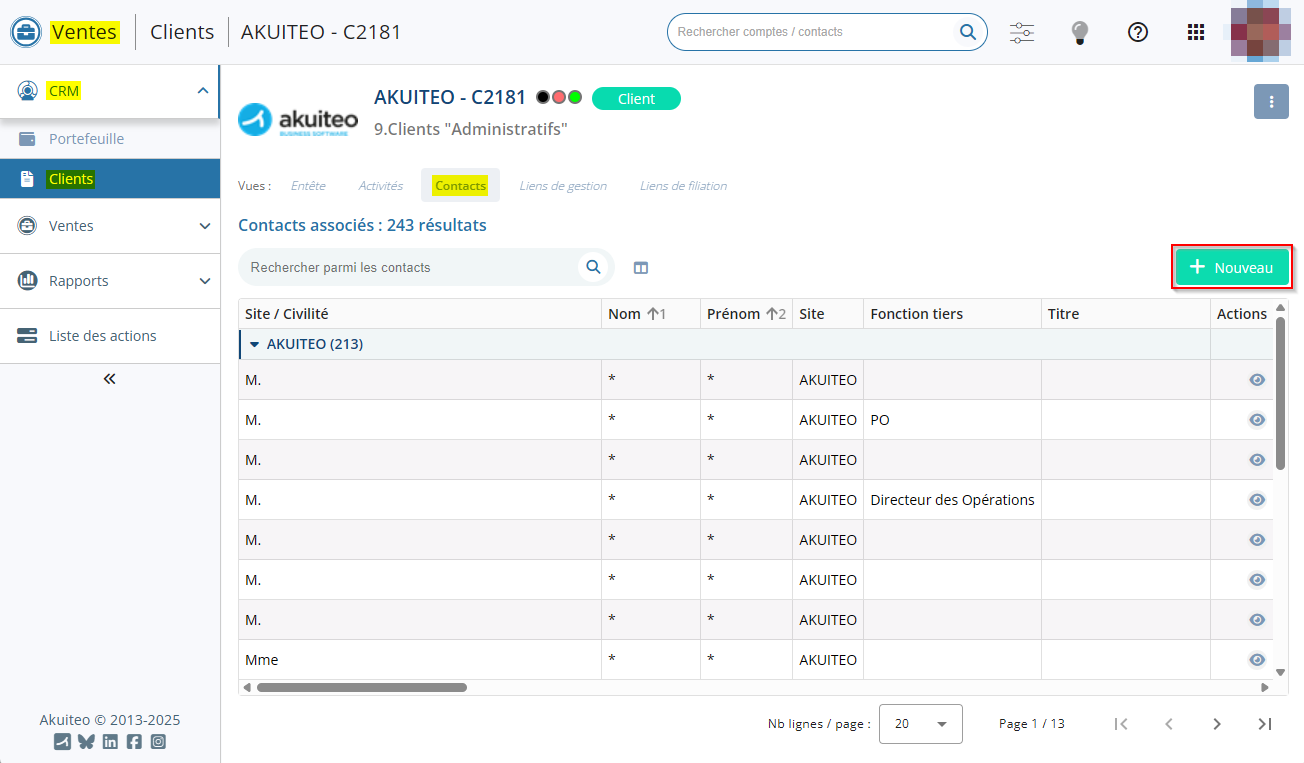Open the filter settings sliders icon

1022,32
